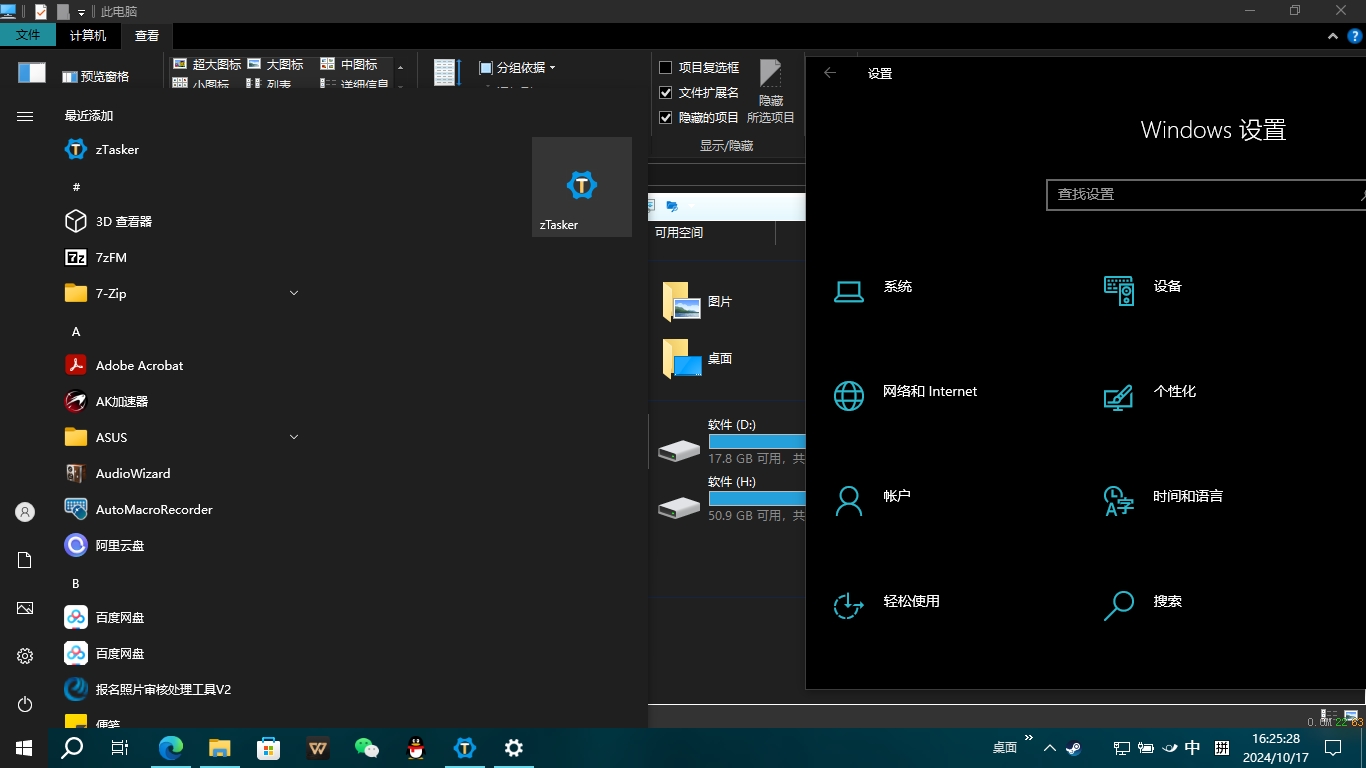
Task: Open the 分组依据 dropdown
Action: pos(517,68)
